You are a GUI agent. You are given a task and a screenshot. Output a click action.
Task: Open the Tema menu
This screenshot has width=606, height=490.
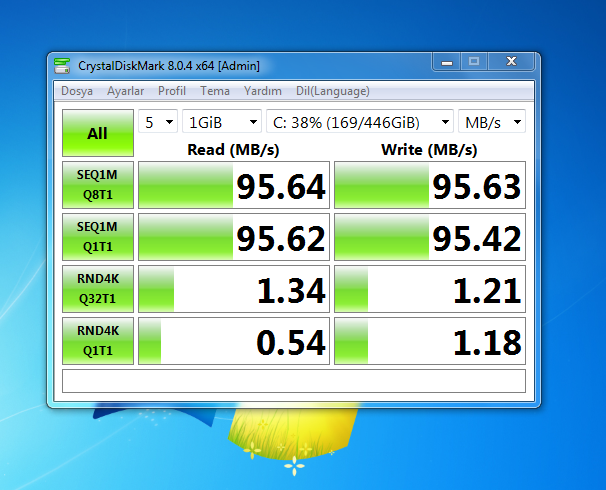214,91
